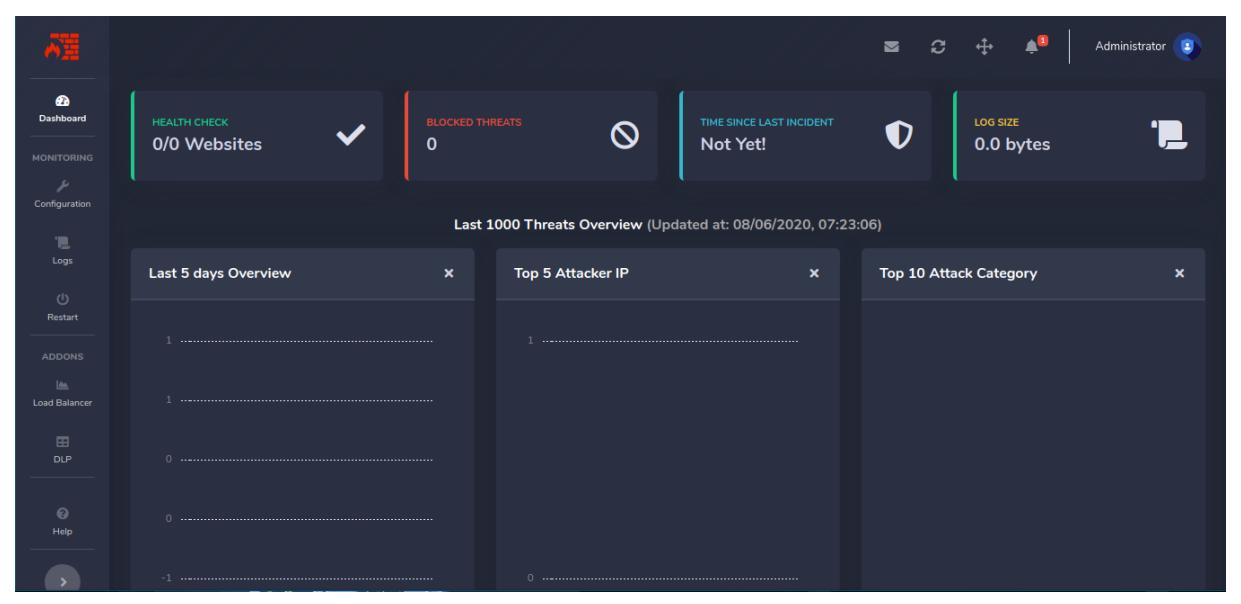Click the Restart power icon
This screenshot has height=604, width=1241.
[62, 299]
